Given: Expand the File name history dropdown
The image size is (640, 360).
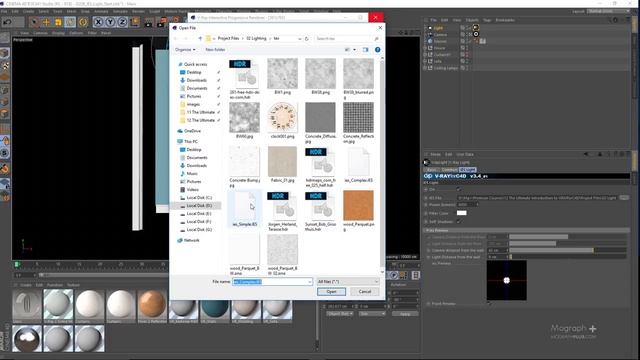Looking at the screenshot, I should coord(309,282).
